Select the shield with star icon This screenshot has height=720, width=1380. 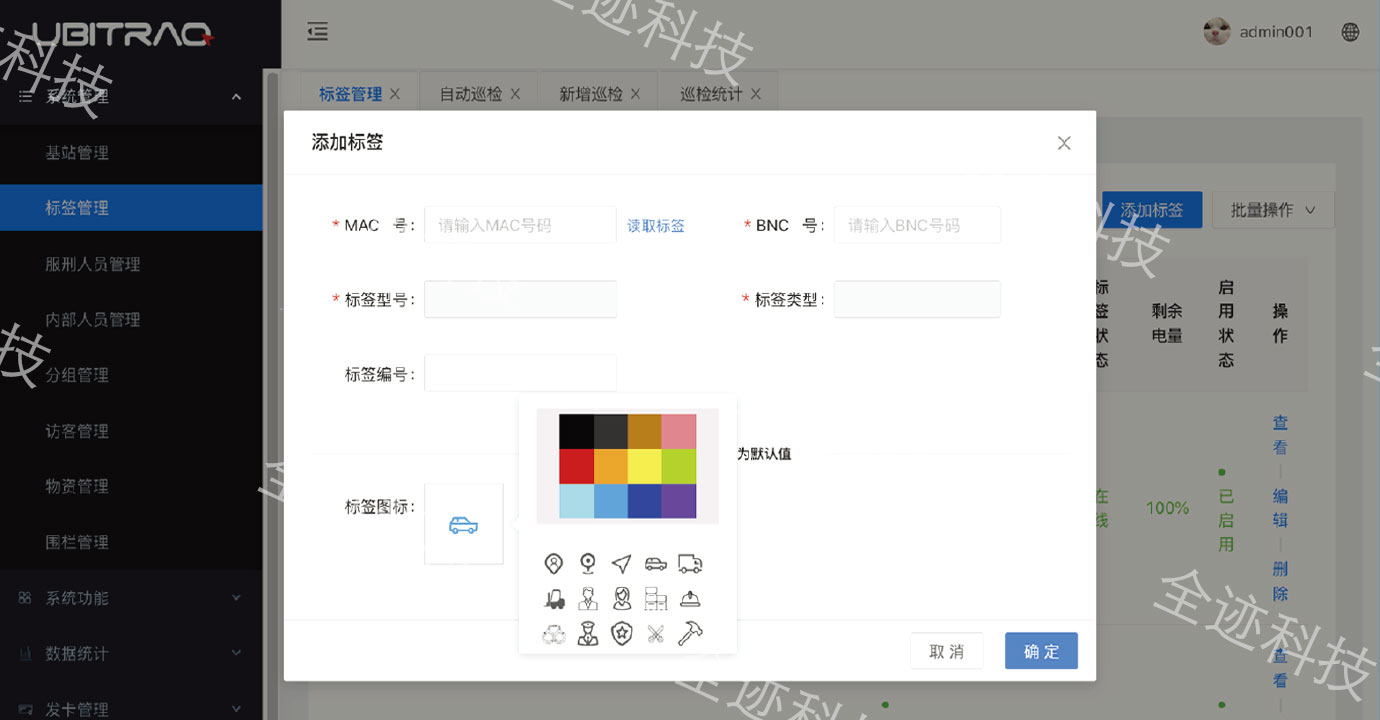622,634
